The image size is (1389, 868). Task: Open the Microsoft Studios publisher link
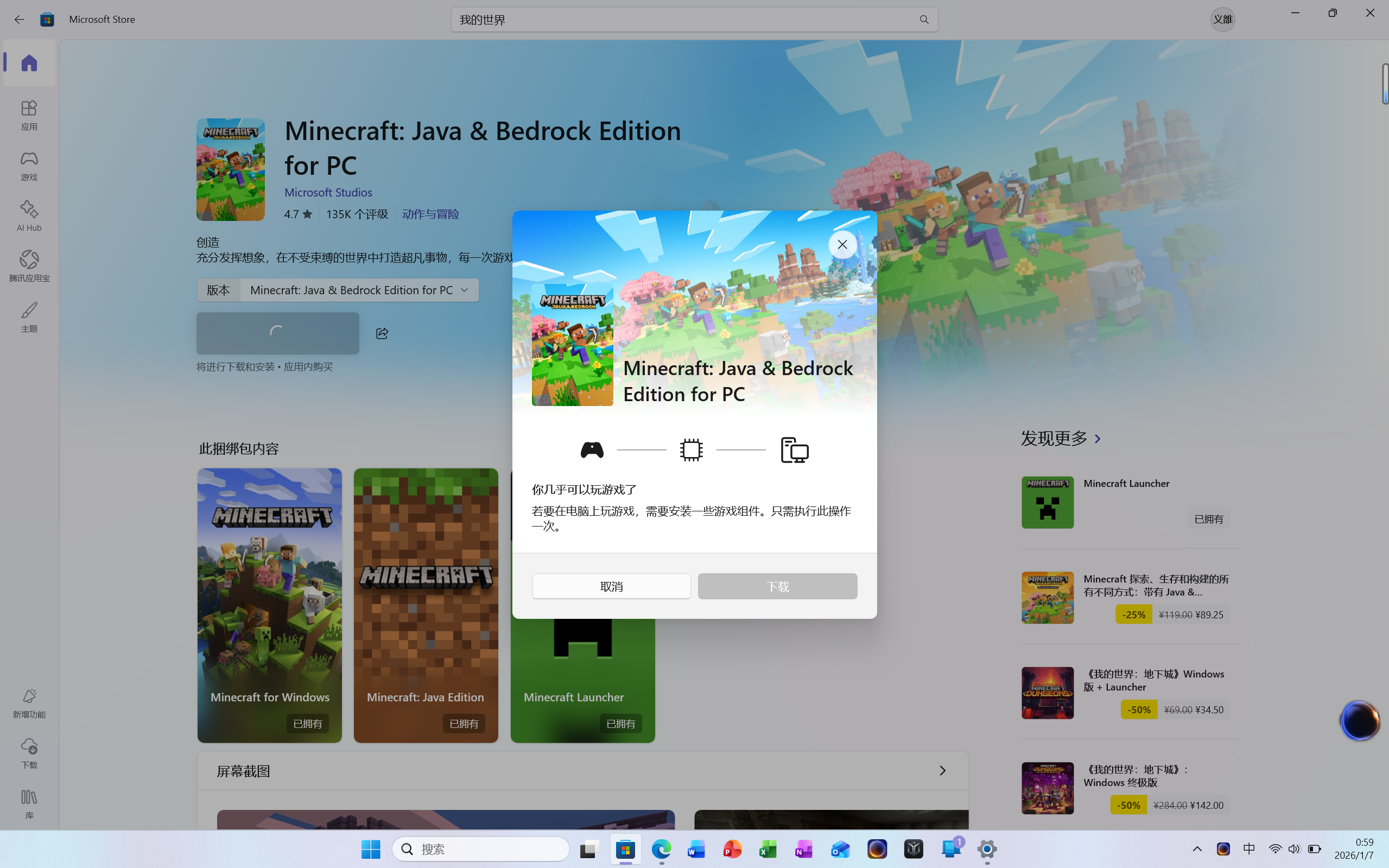tap(328, 192)
